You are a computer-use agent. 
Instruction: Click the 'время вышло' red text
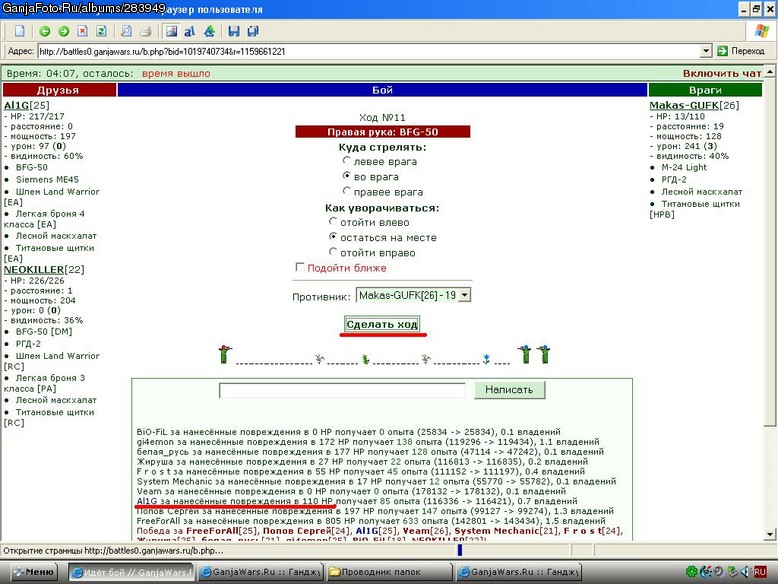coord(176,73)
